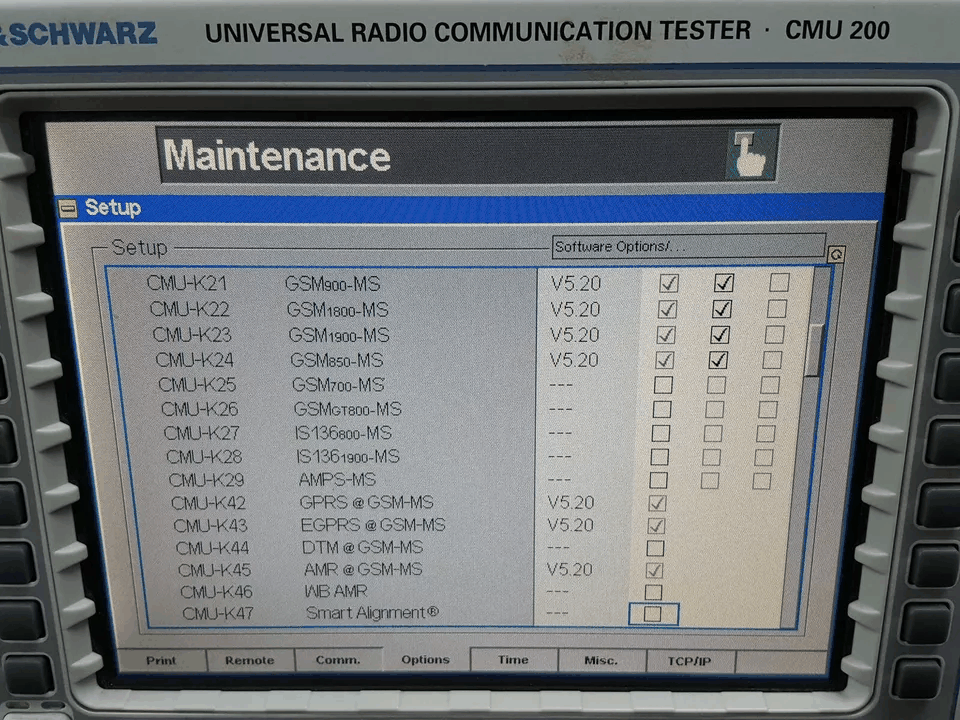Click V5.20 version of CMU-K45

[x=569, y=569]
